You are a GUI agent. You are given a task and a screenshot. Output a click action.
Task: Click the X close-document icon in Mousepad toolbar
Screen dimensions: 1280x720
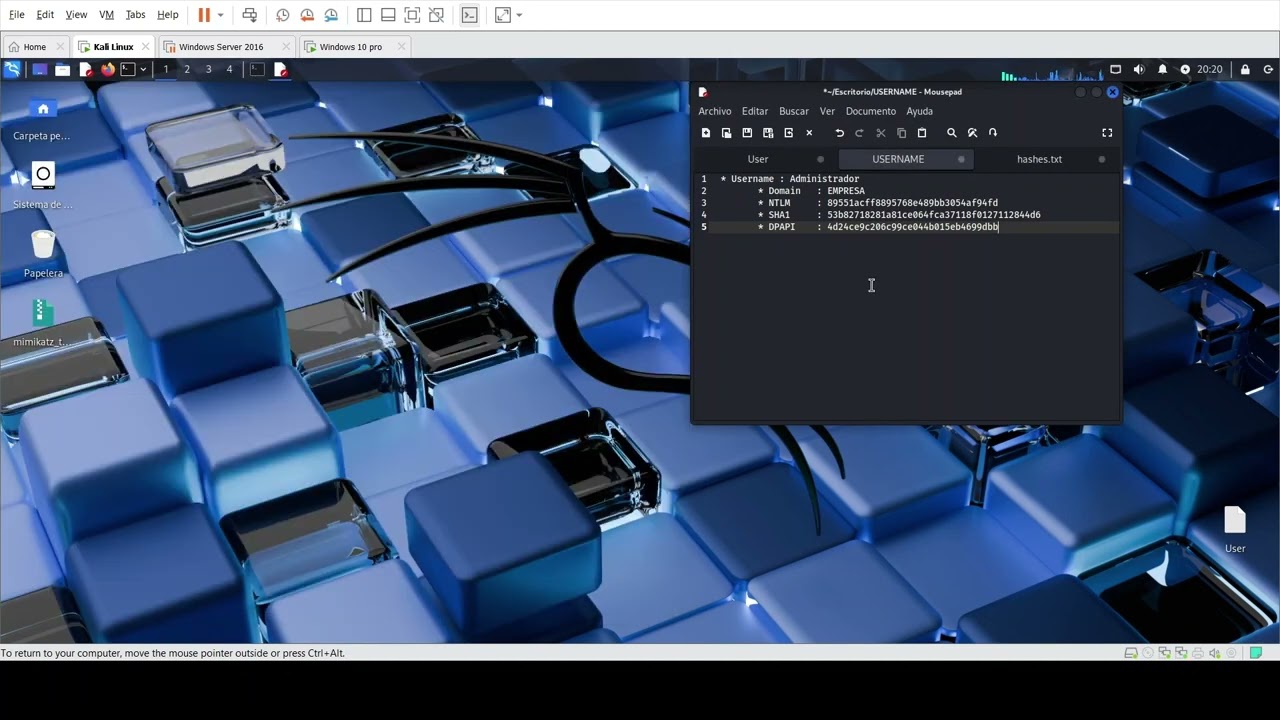[x=809, y=133]
